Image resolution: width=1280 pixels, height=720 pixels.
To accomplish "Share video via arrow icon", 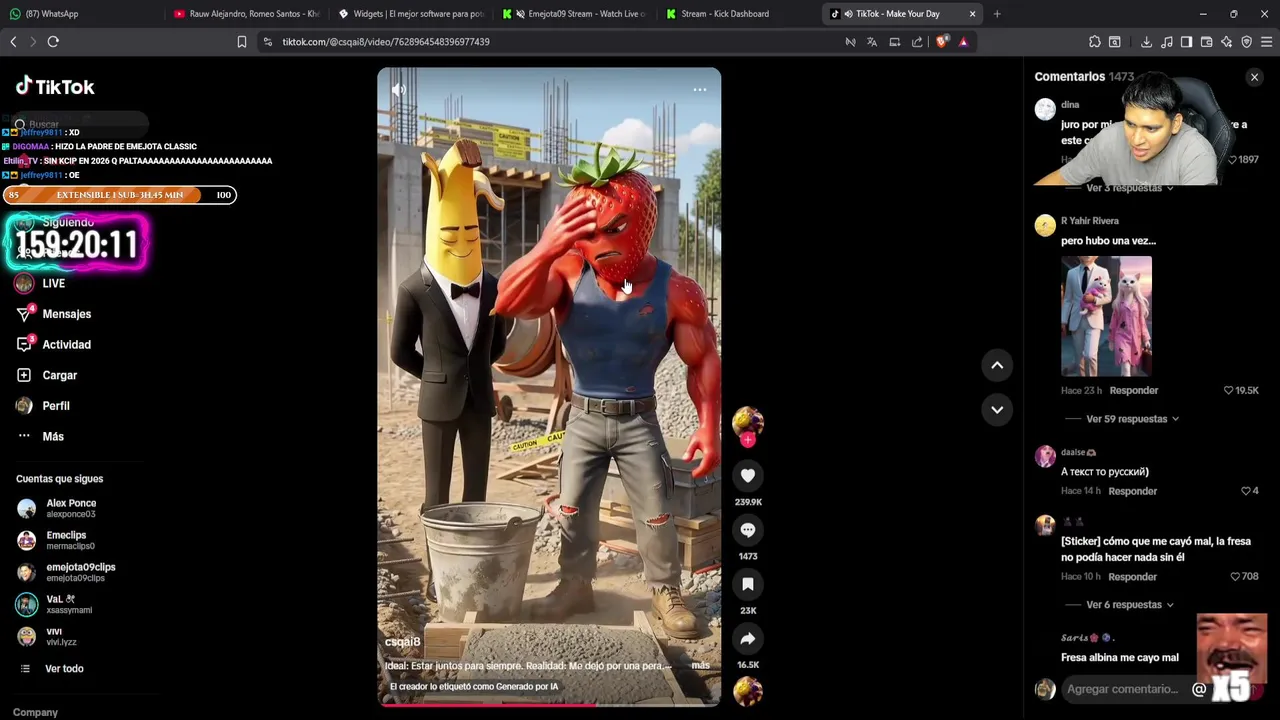I will point(748,638).
